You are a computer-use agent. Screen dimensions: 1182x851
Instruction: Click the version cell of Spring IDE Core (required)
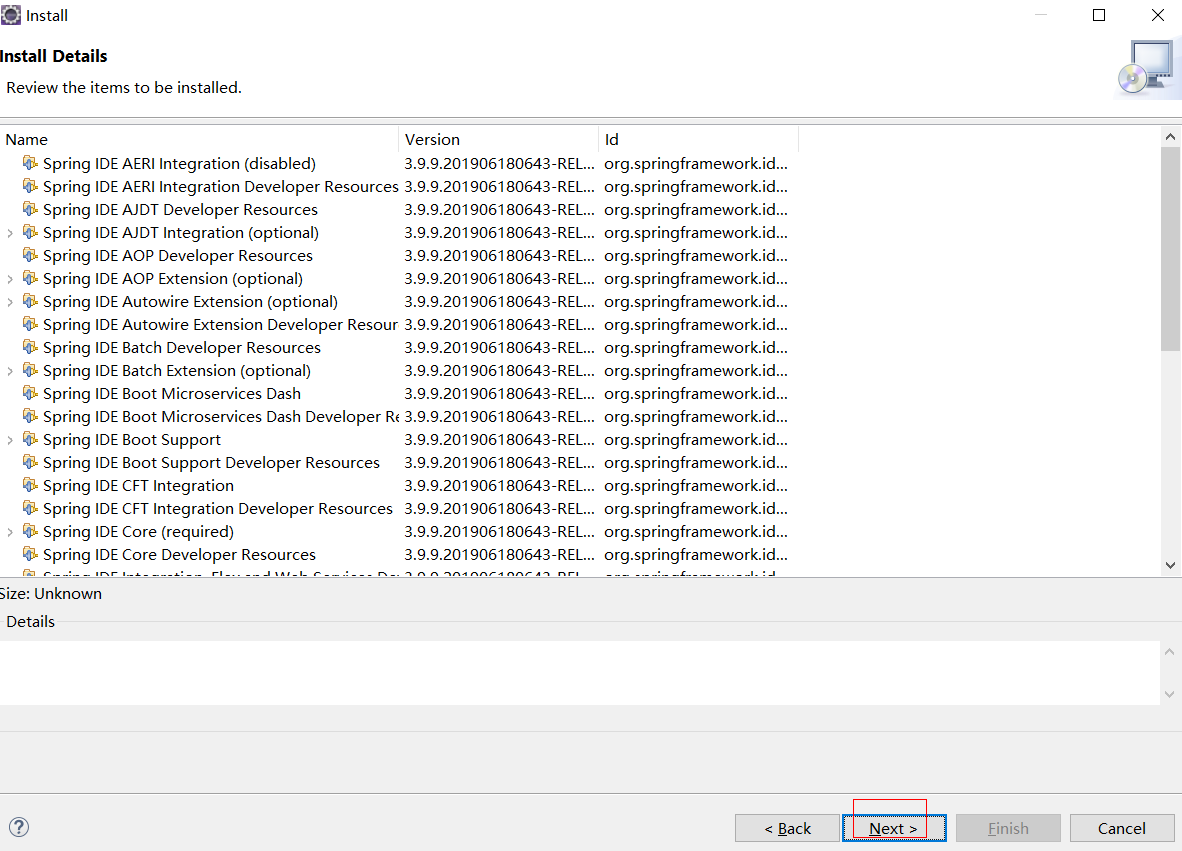pos(499,531)
